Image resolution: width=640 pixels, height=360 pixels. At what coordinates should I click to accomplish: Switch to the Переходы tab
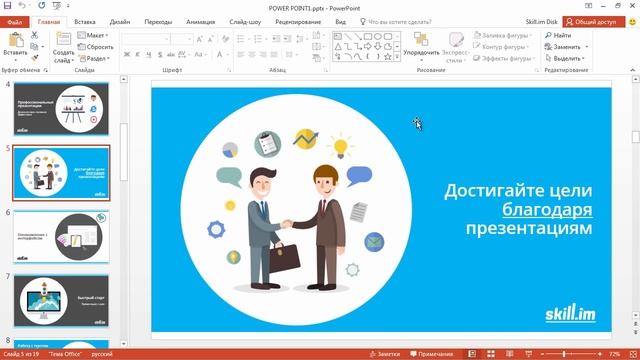(x=158, y=22)
